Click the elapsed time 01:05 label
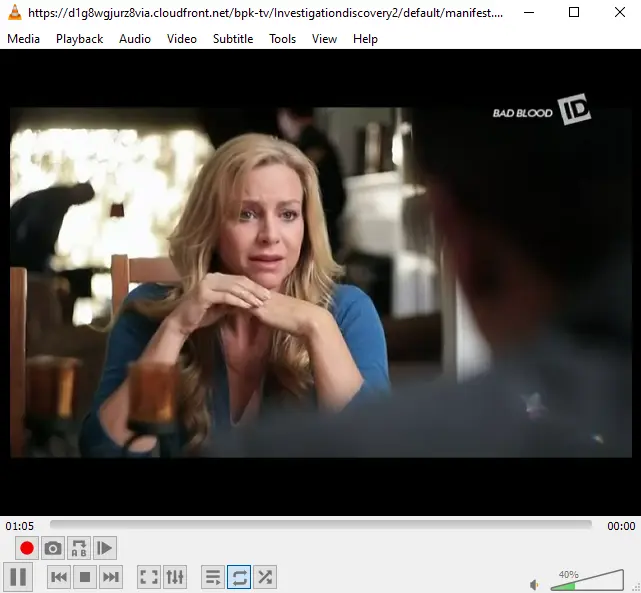Viewport: 641px width, 593px height. (20, 526)
